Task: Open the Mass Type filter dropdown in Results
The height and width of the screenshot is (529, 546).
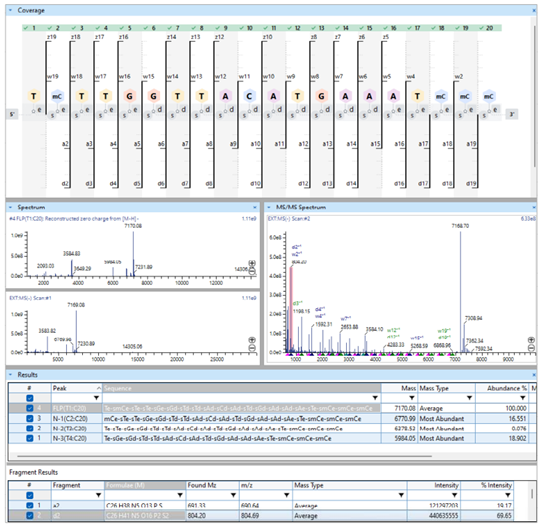Action: (469, 398)
